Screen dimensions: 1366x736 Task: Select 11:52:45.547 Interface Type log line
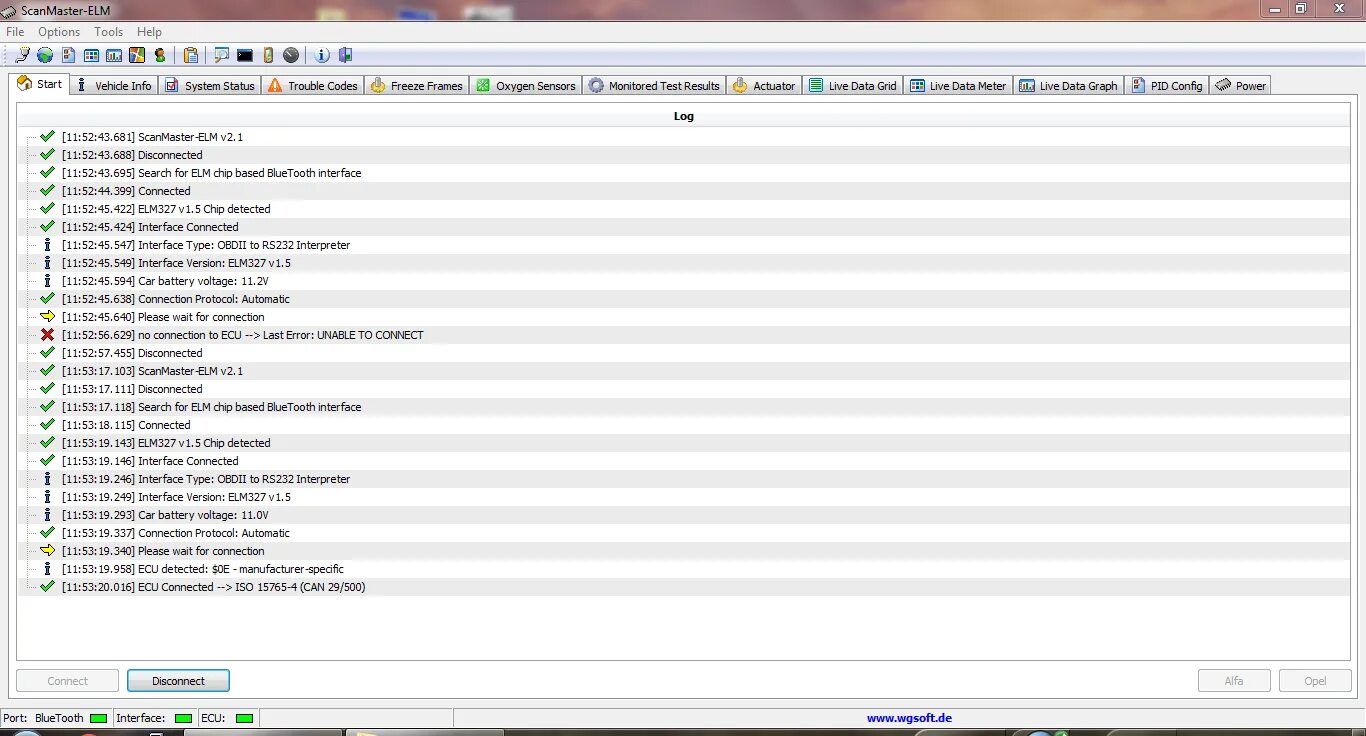click(206, 245)
